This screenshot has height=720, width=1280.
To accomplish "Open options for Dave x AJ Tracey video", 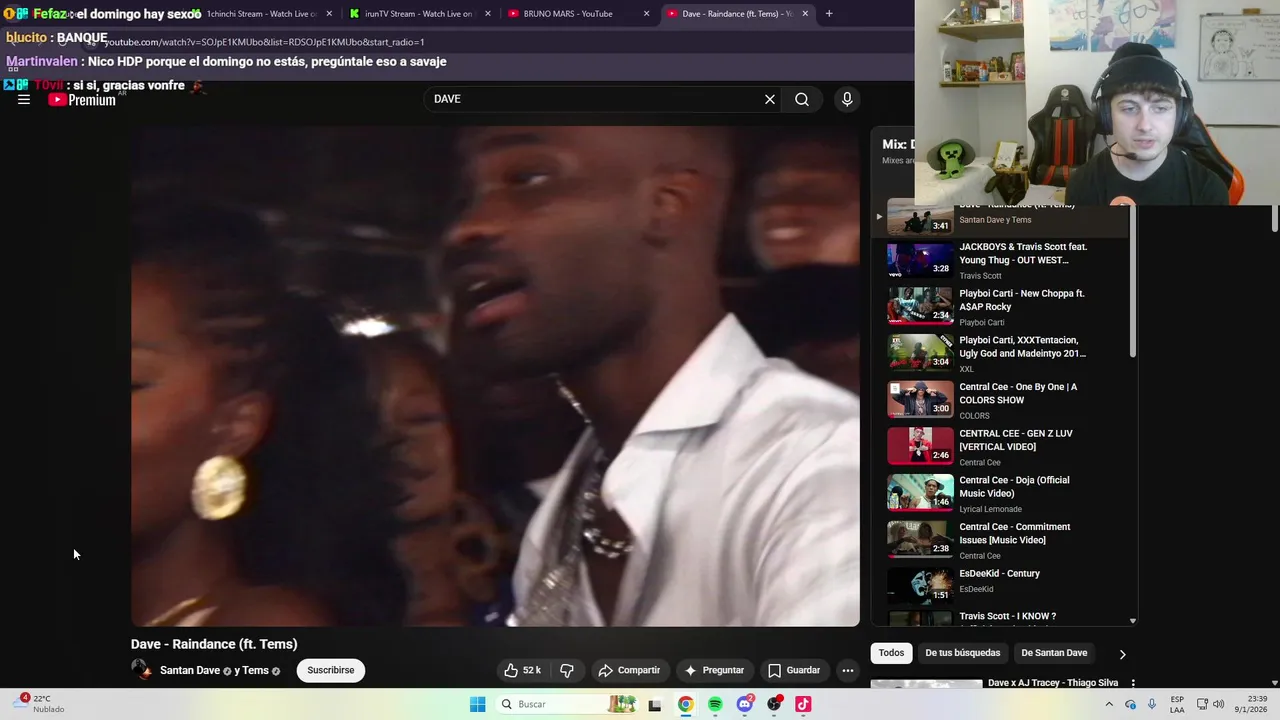I will (x=1133, y=683).
